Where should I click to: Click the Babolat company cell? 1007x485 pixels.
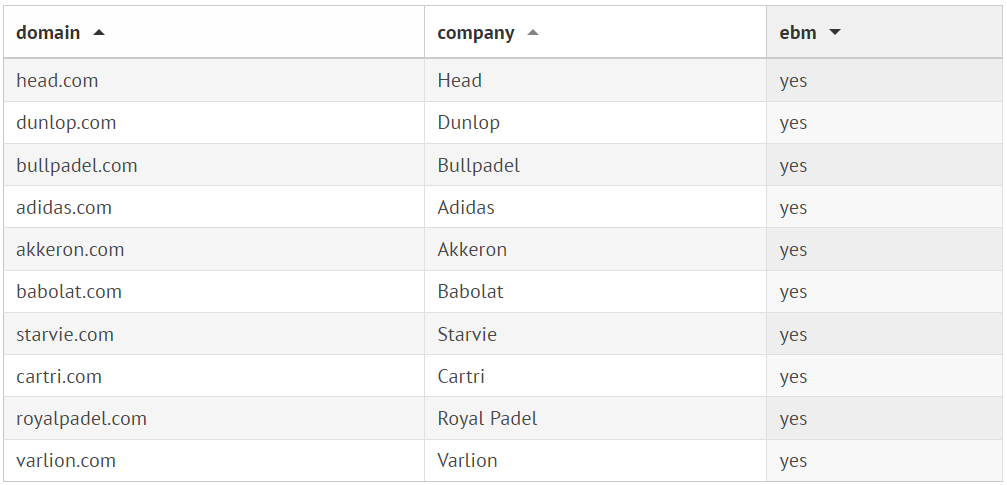(x=470, y=292)
